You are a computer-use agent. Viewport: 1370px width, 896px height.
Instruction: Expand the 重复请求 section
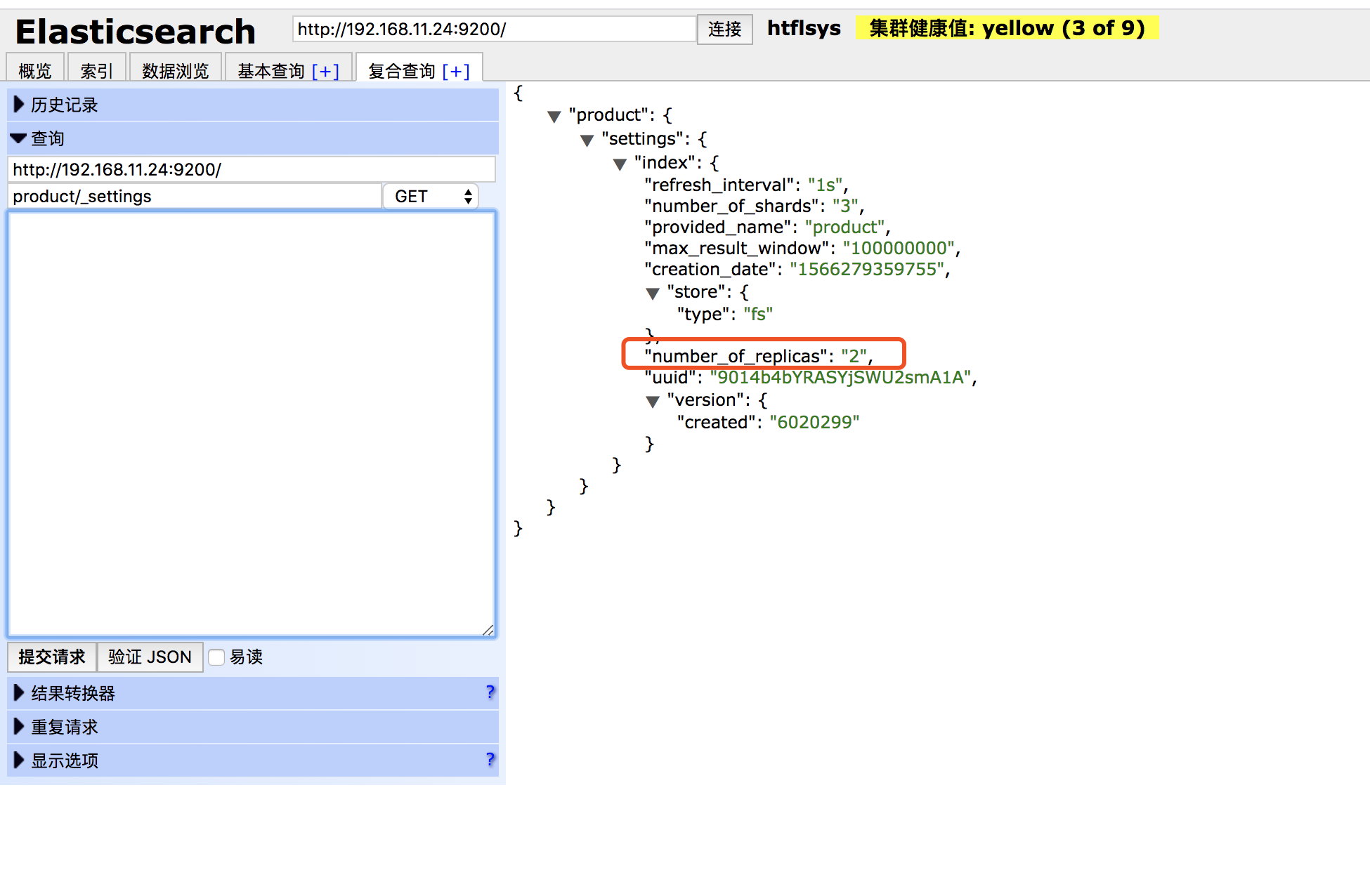tap(63, 727)
